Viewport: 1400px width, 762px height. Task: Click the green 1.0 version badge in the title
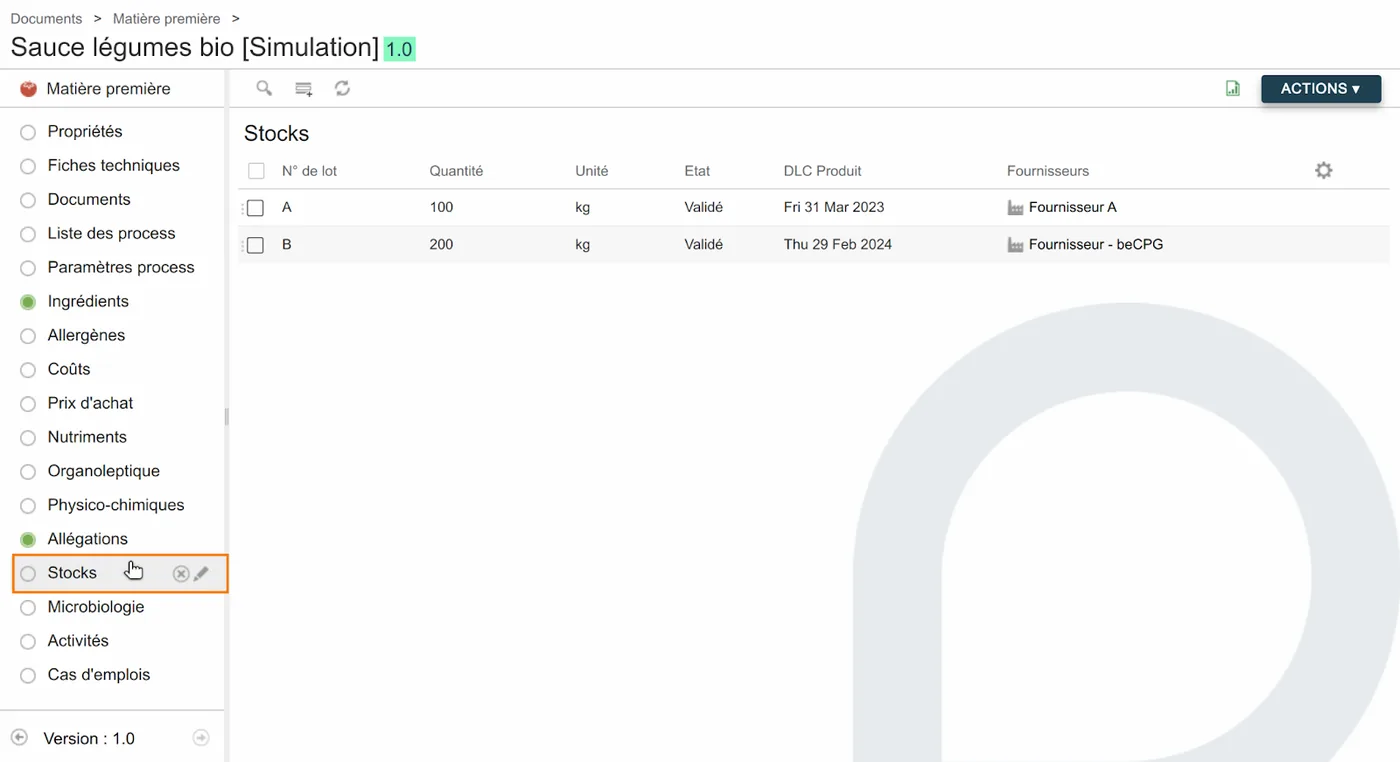pos(399,49)
